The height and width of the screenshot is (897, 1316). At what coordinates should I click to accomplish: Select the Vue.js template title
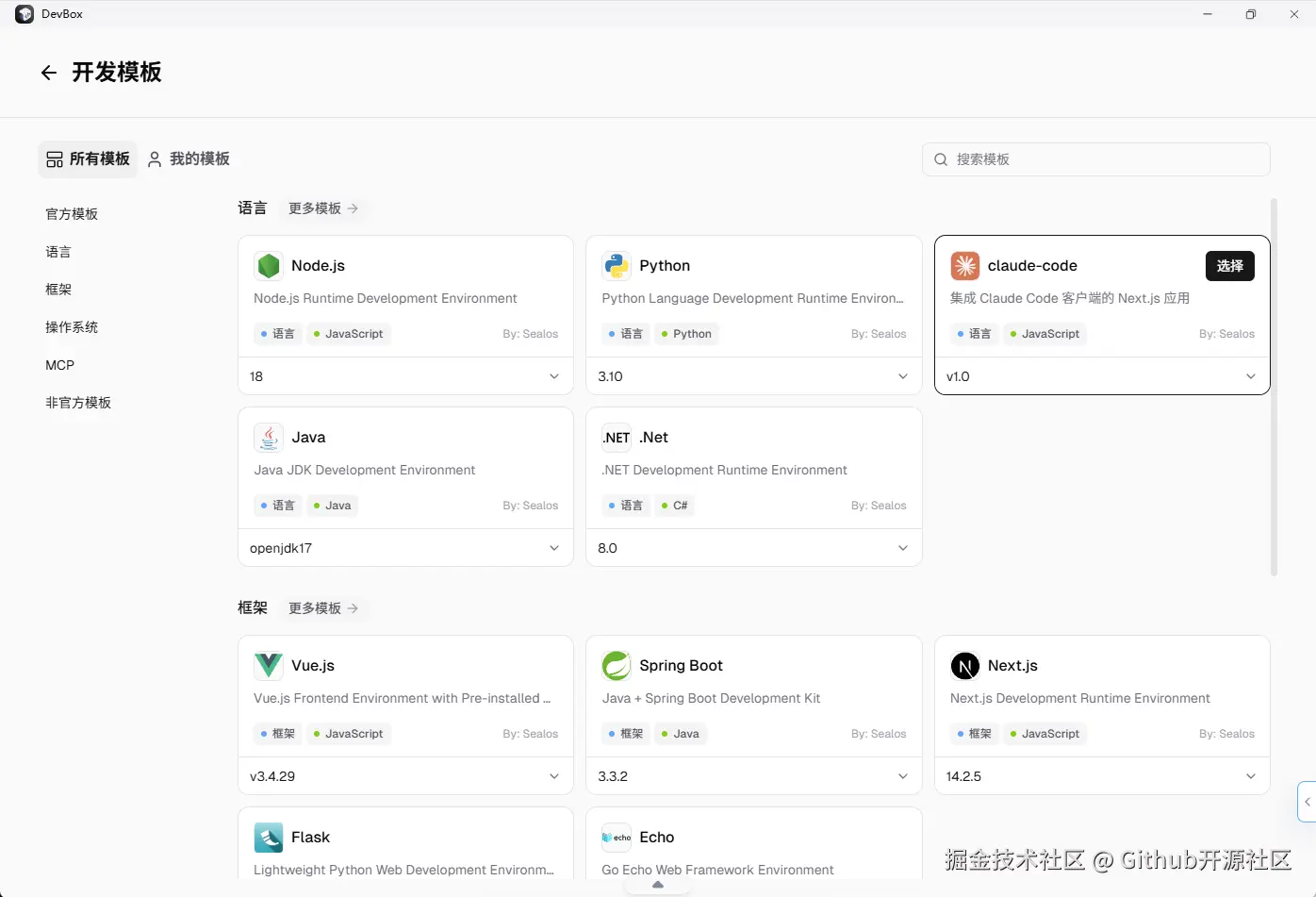313,666
